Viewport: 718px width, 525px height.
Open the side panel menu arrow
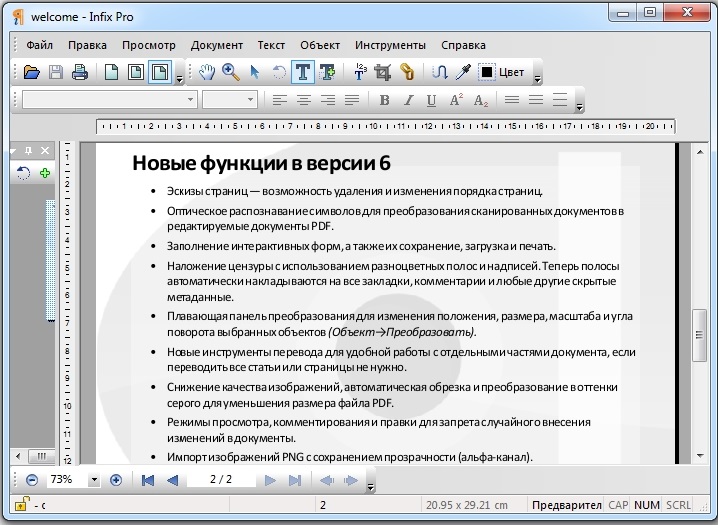tap(13, 150)
